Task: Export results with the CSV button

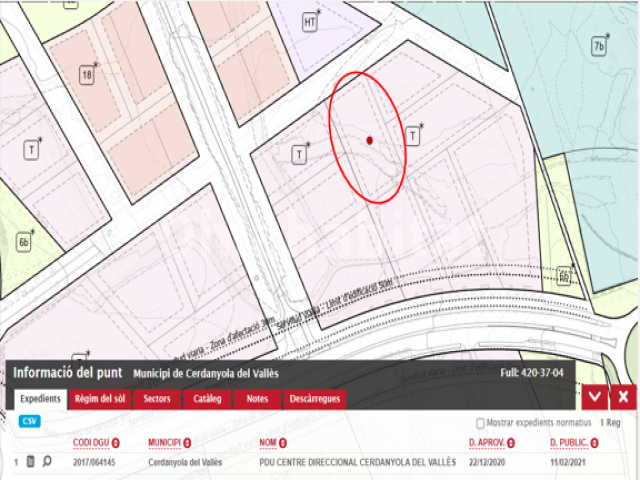Action: [30, 421]
